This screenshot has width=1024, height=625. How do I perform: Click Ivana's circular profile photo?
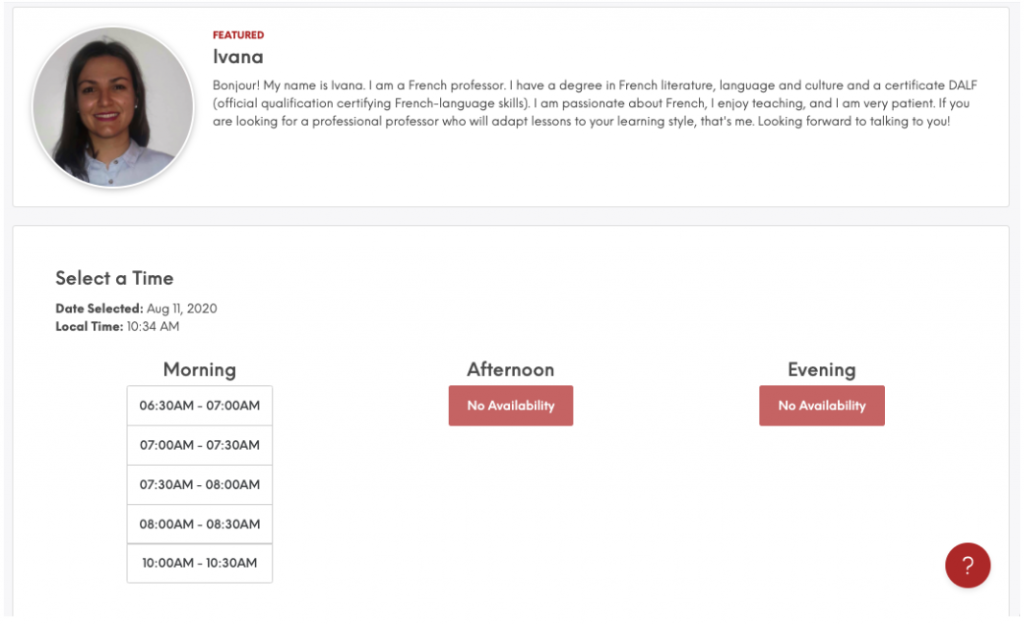[x=113, y=106]
